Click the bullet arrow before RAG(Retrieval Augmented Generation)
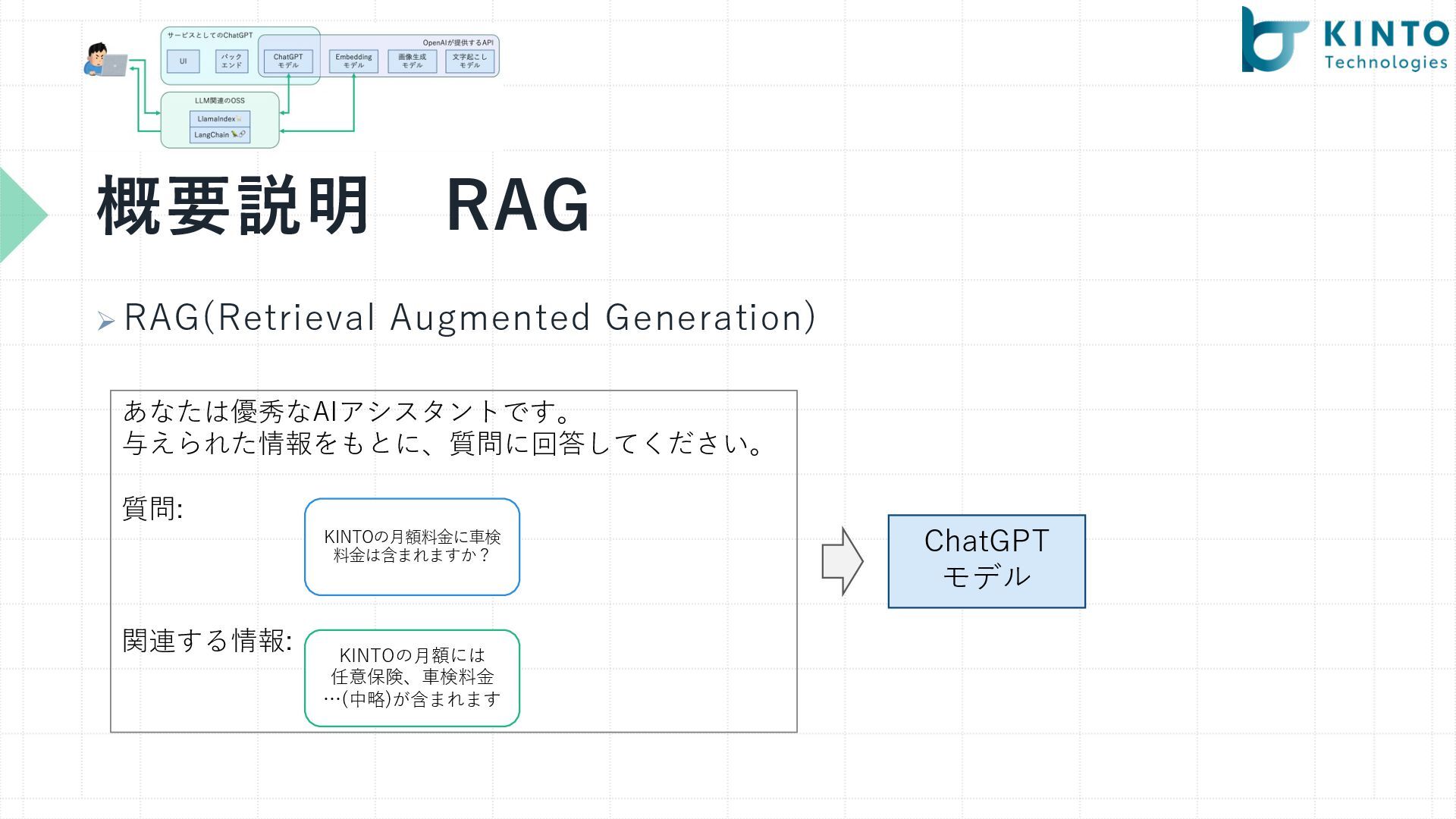Image resolution: width=1456 pixels, height=819 pixels. pyautogui.click(x=105, y=322)
